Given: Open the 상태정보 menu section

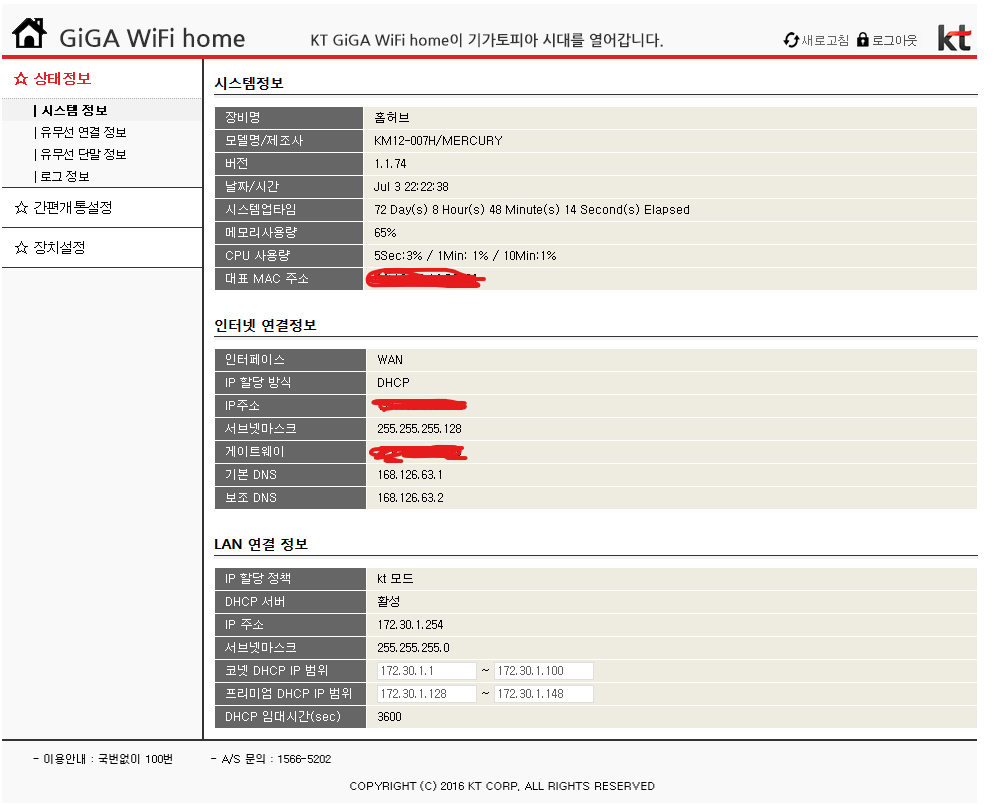Looking at the screenshot, I should [62, 78].
